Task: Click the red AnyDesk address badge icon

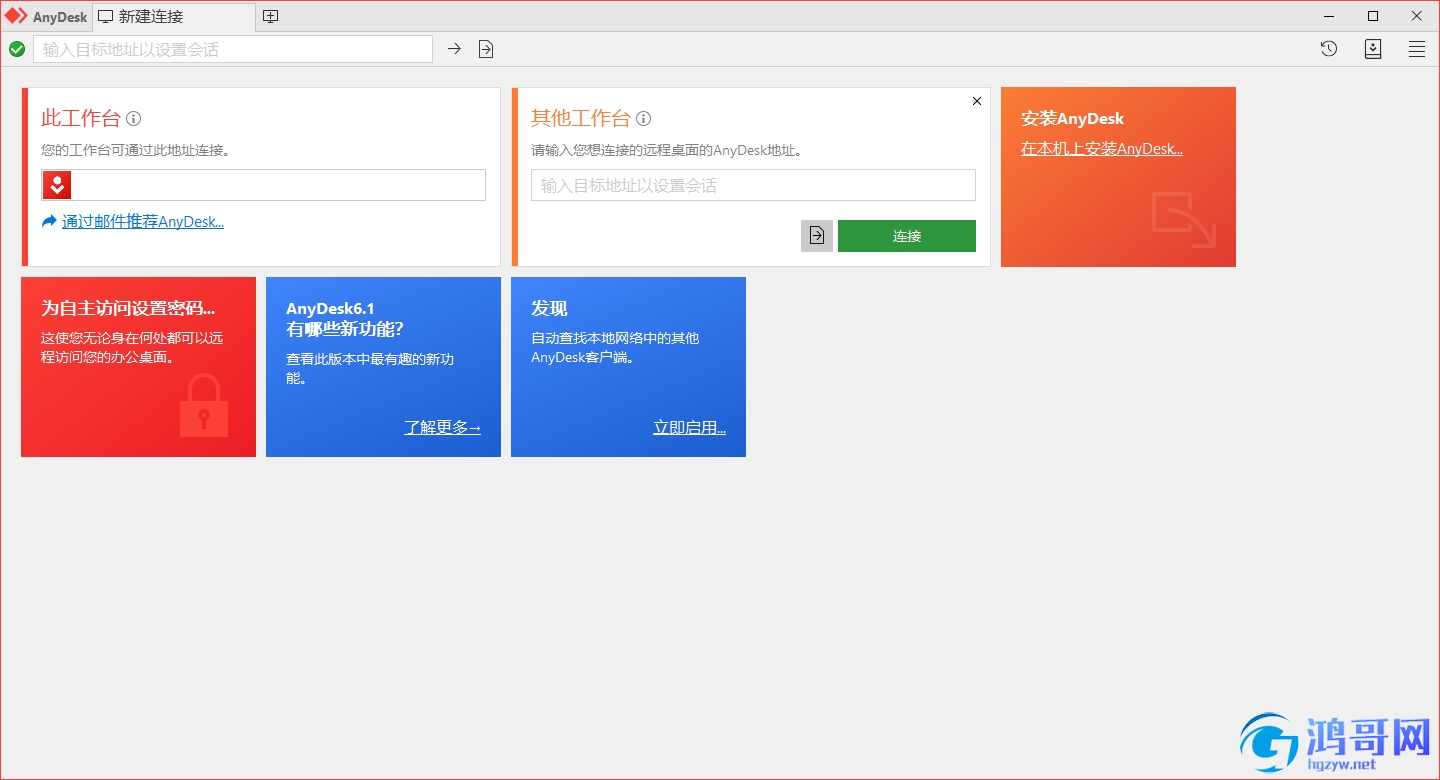Action: point(57,185)
